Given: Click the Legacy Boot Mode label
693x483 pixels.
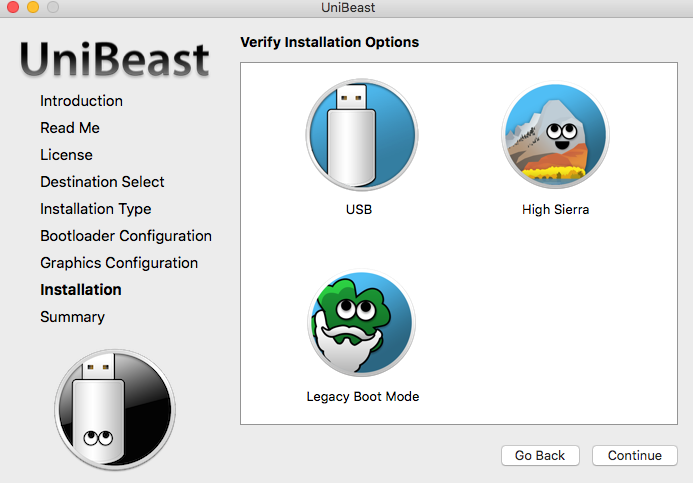Looking at the screenshot, I should (x=362, y=397).
